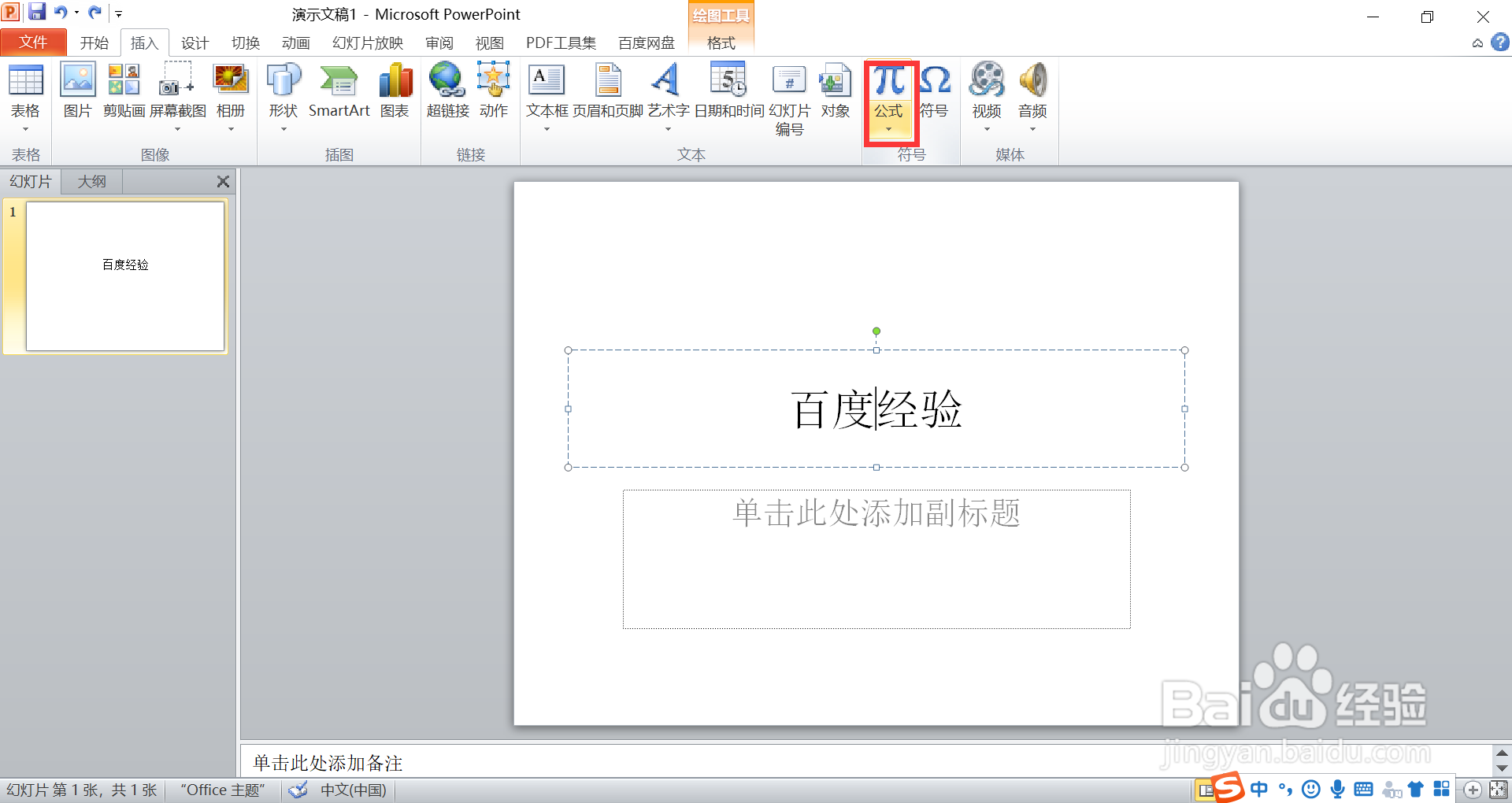Open the 文件 file menu
The height and width of the screenshot is (803, 1512).
click(33, 43)
